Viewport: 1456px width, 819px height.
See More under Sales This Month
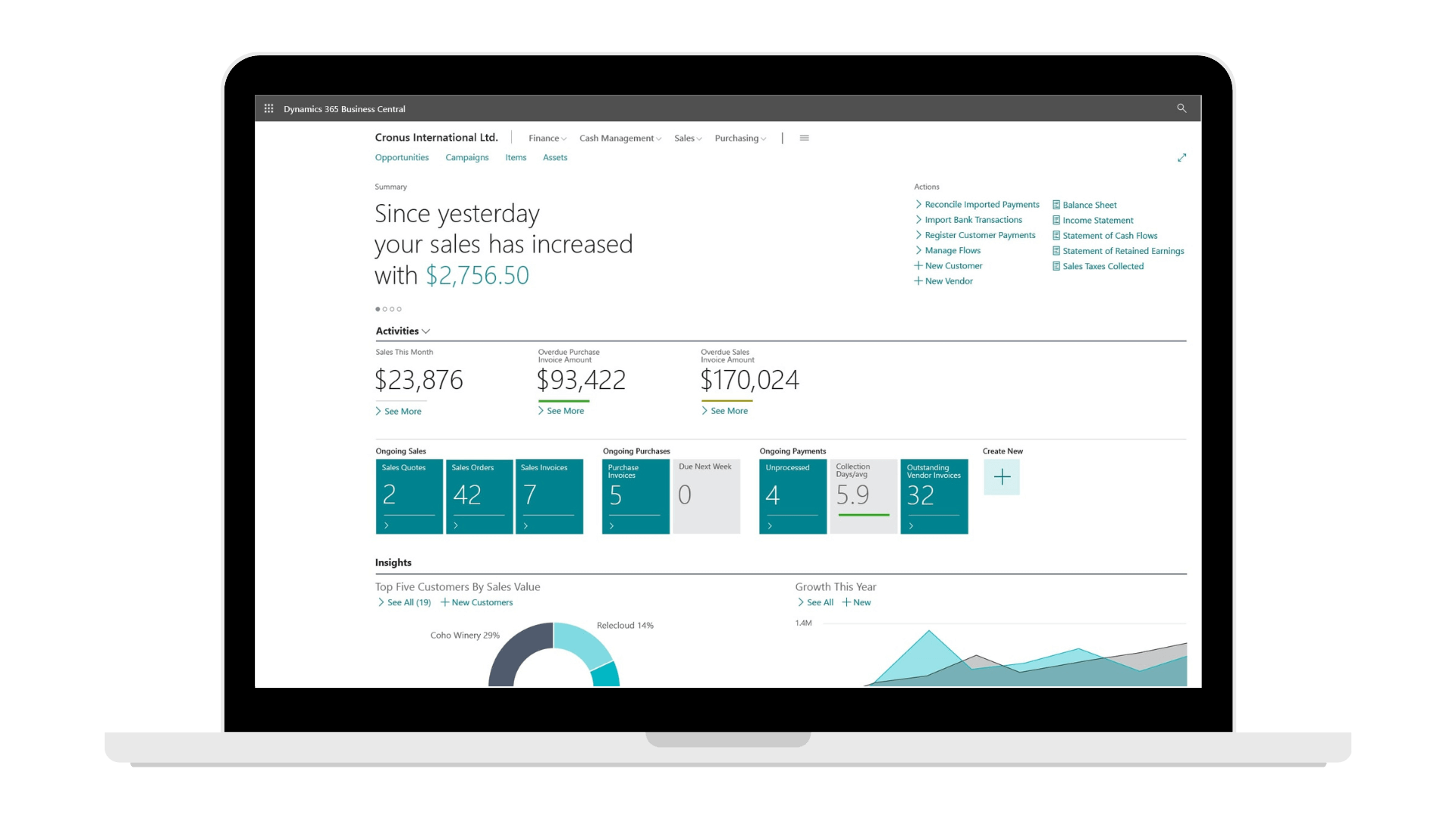coord(398,412)
